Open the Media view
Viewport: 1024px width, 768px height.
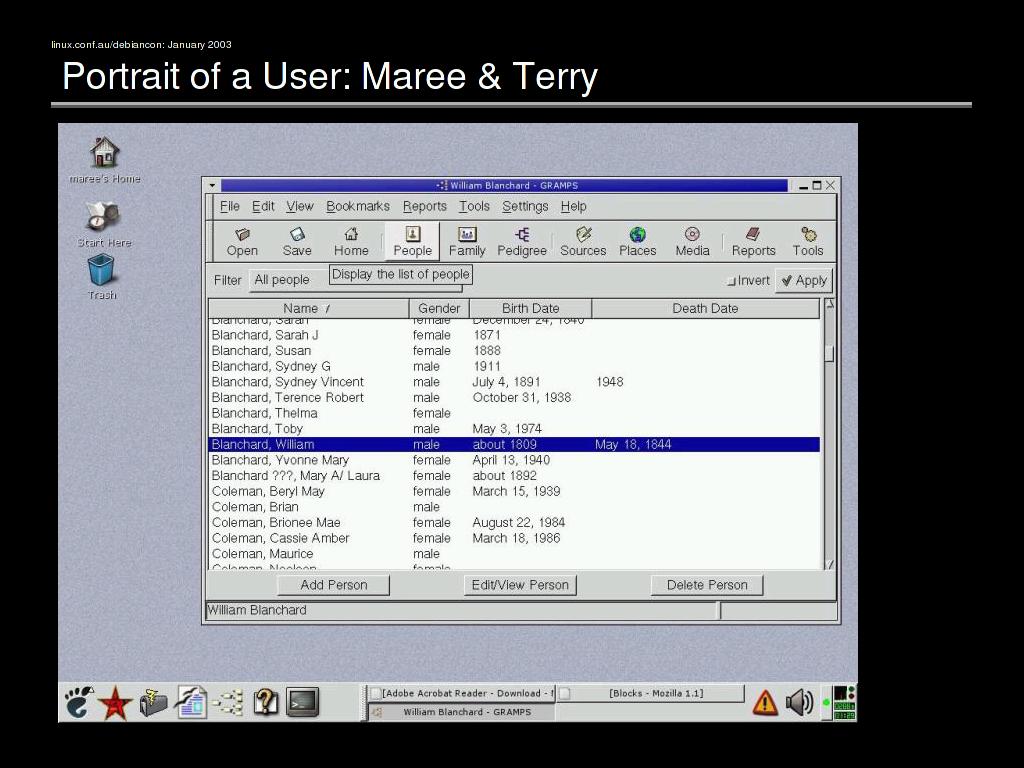pyautogui.click(x=692, y=241)
